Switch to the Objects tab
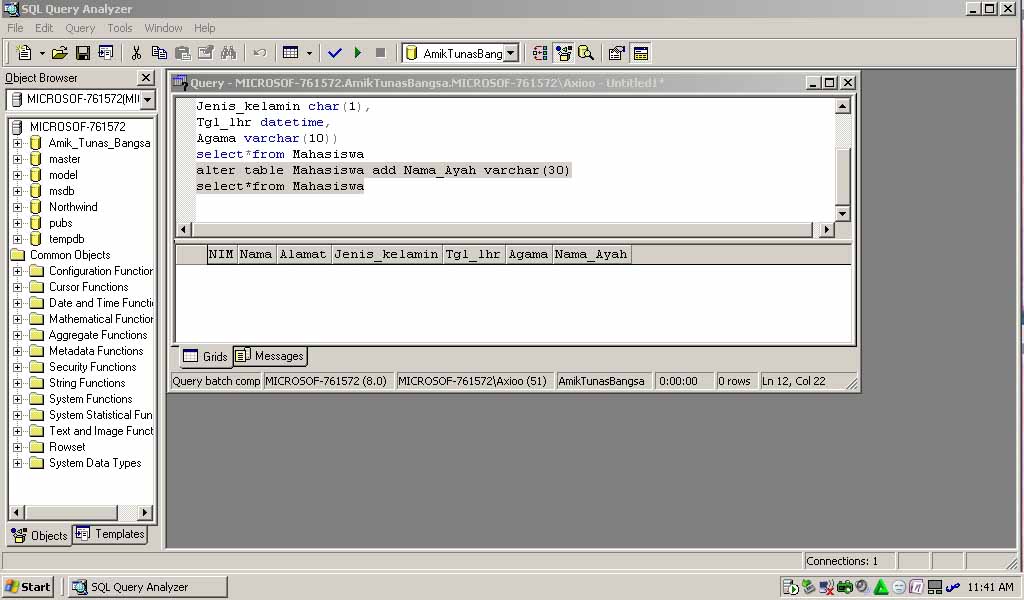The height and width of the screenshot is (600, 1024). pyautogui.click(x=39, y=535)
